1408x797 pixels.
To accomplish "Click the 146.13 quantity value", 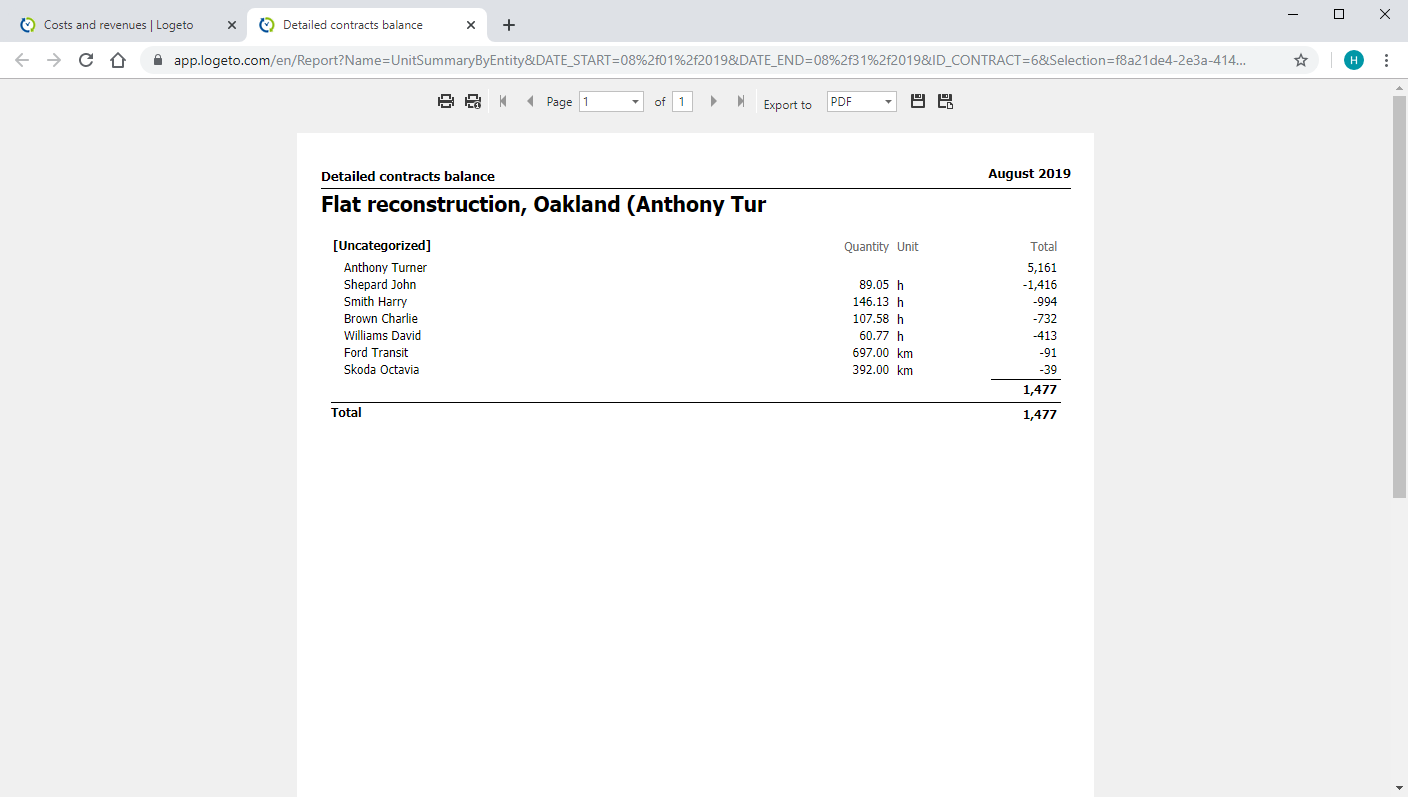I will tap(871, 302).
